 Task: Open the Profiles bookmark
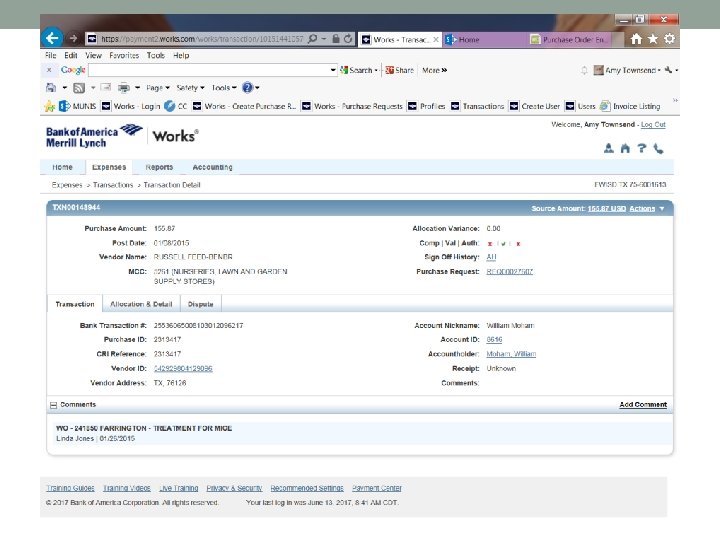click(427, 106)
